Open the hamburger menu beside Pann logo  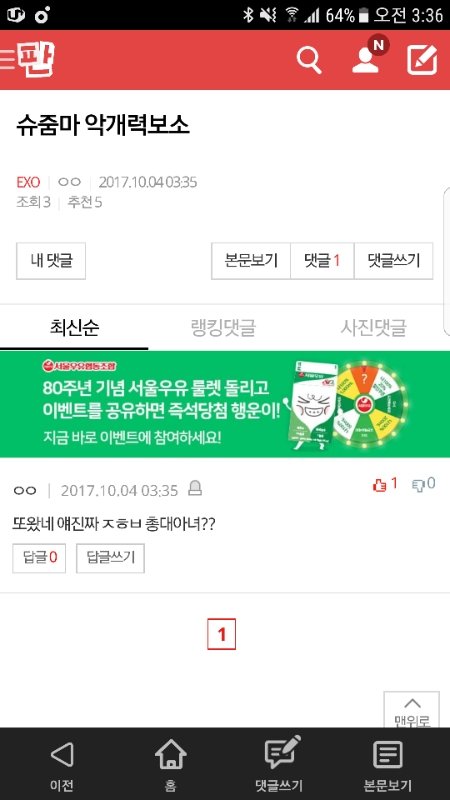point(7,60)
